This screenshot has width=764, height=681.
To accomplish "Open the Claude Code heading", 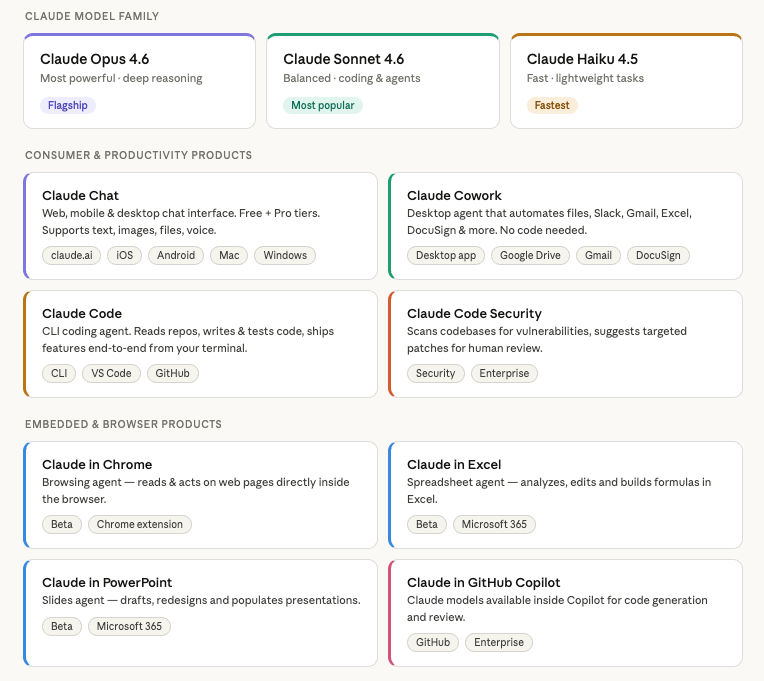I will click(x=82, y=313).
